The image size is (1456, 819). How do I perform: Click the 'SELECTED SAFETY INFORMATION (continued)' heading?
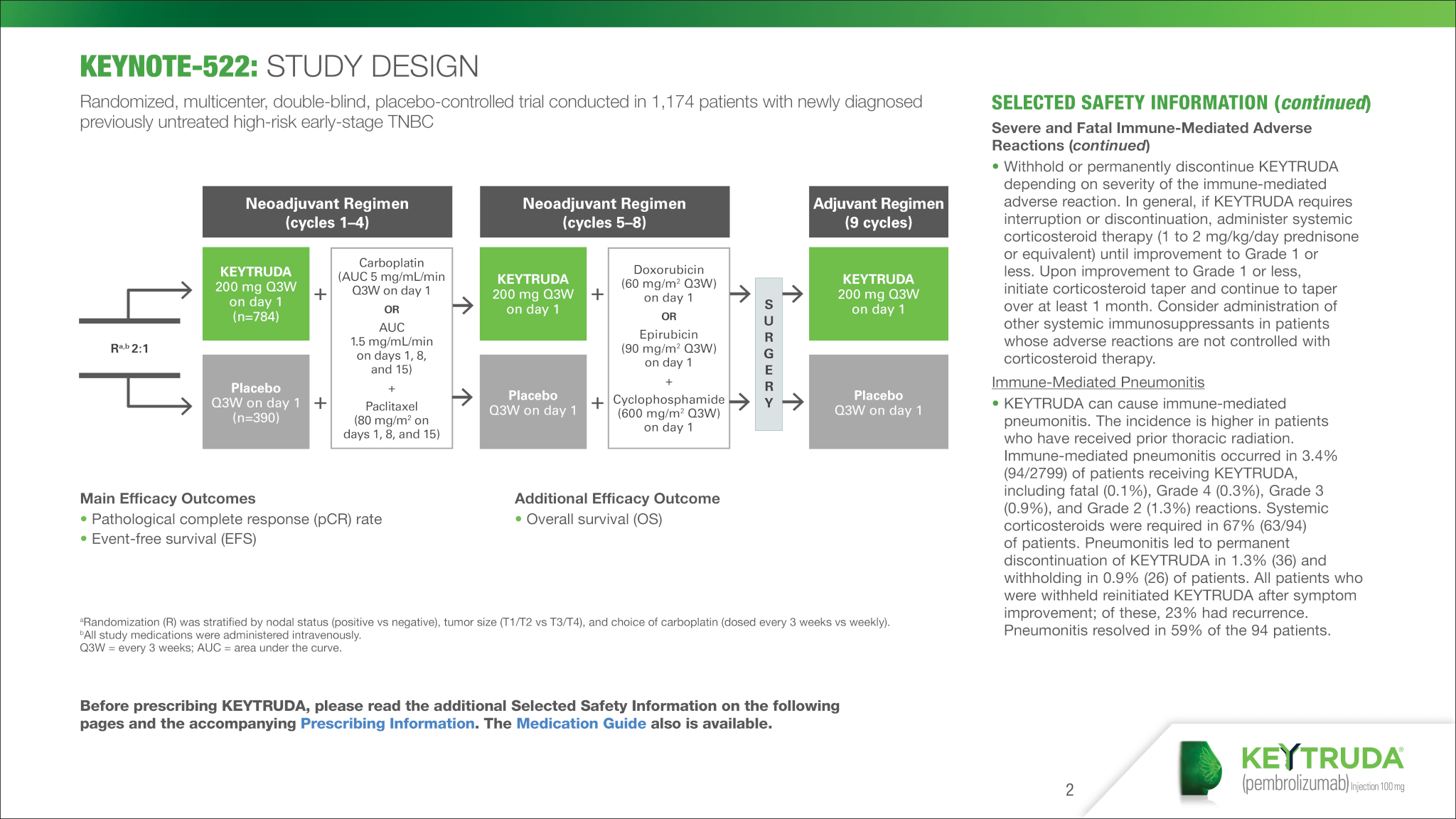[1181, 103]
